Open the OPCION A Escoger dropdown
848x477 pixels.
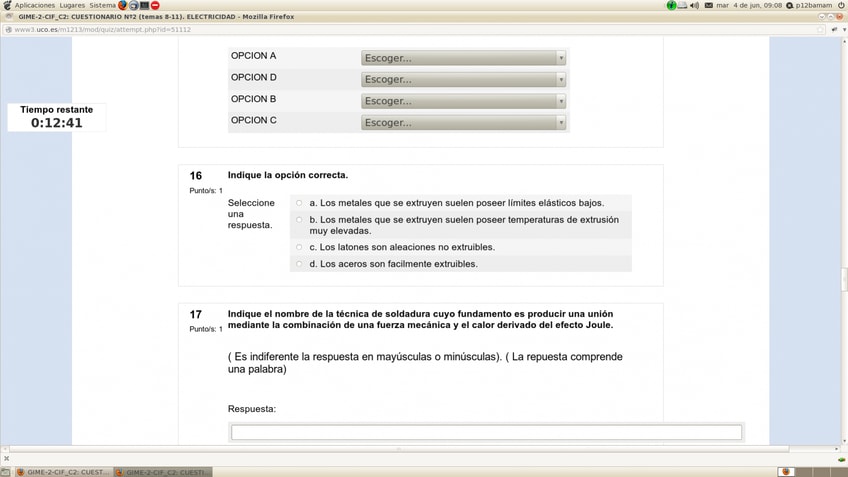tap(463, 58)
